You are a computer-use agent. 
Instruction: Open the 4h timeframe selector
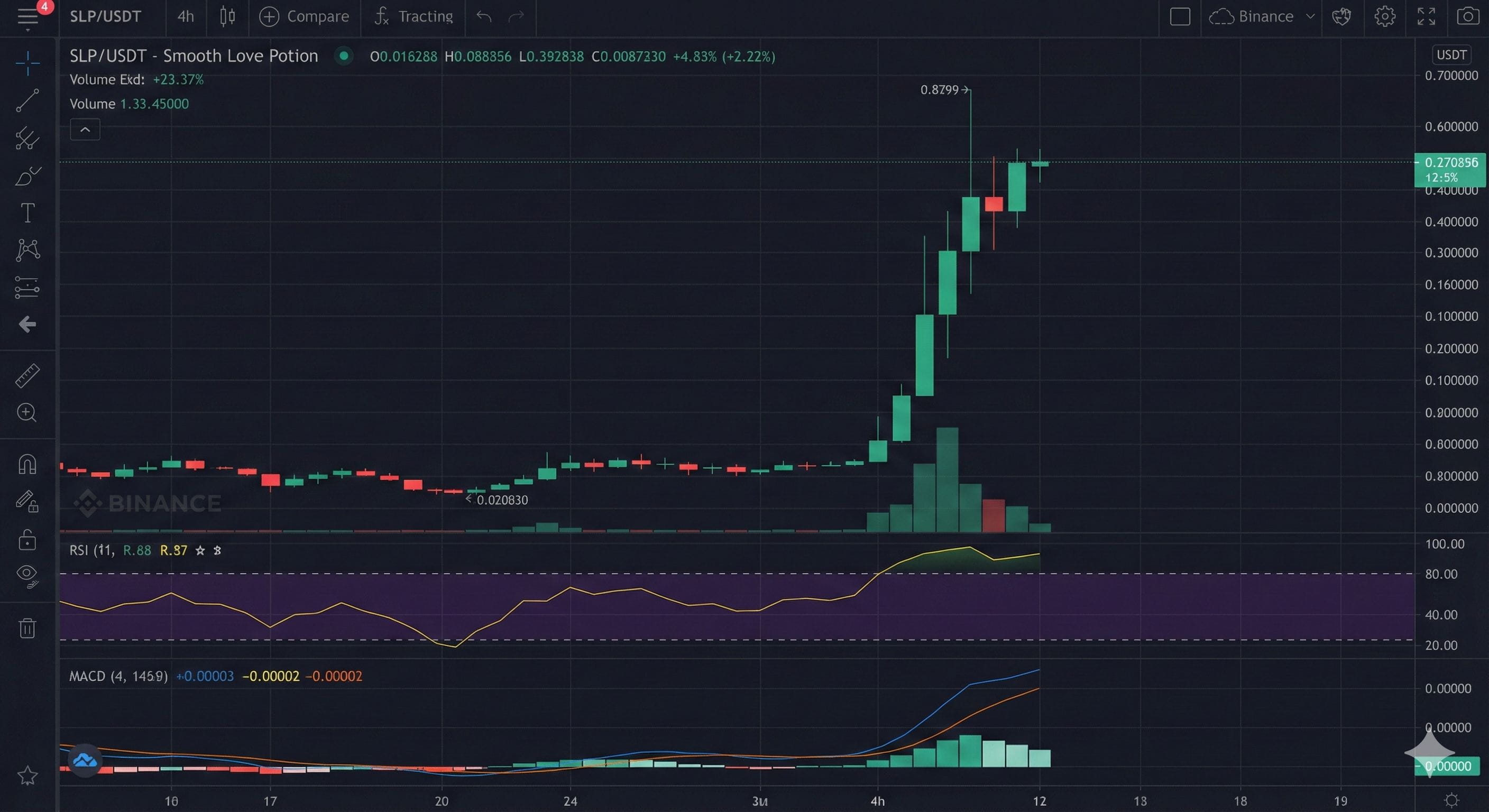[x=186, y=16]
